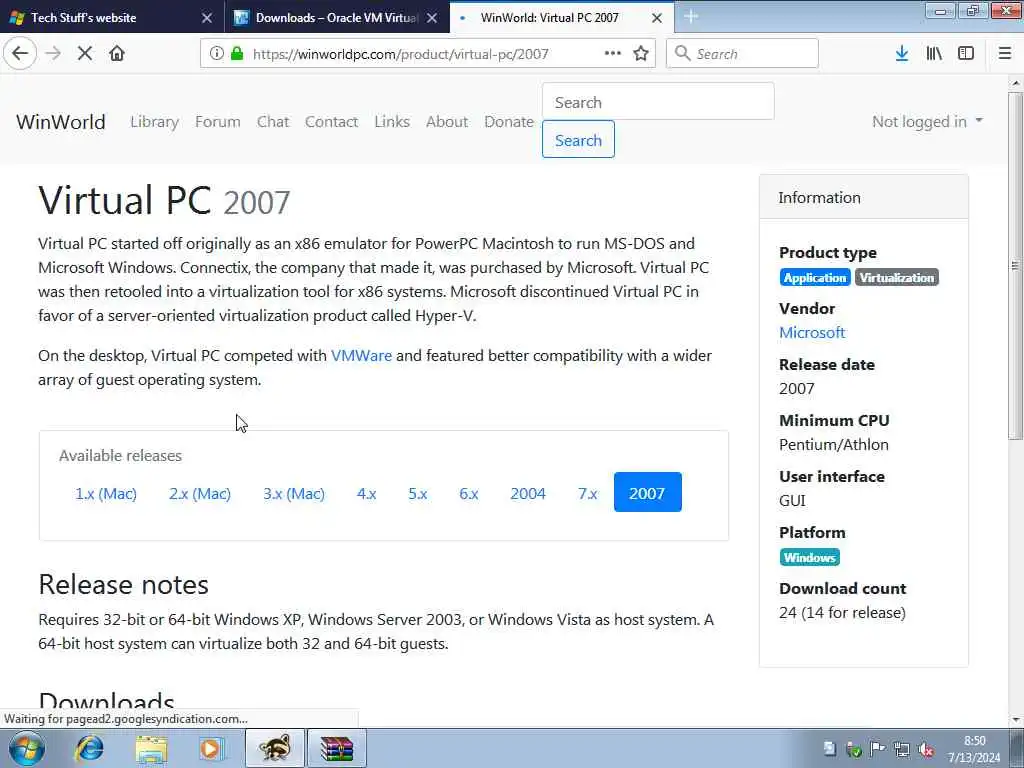Open the Microsoft vendor link
Image resolution: width=1024 pixels, height=768 pixels.
812,332
